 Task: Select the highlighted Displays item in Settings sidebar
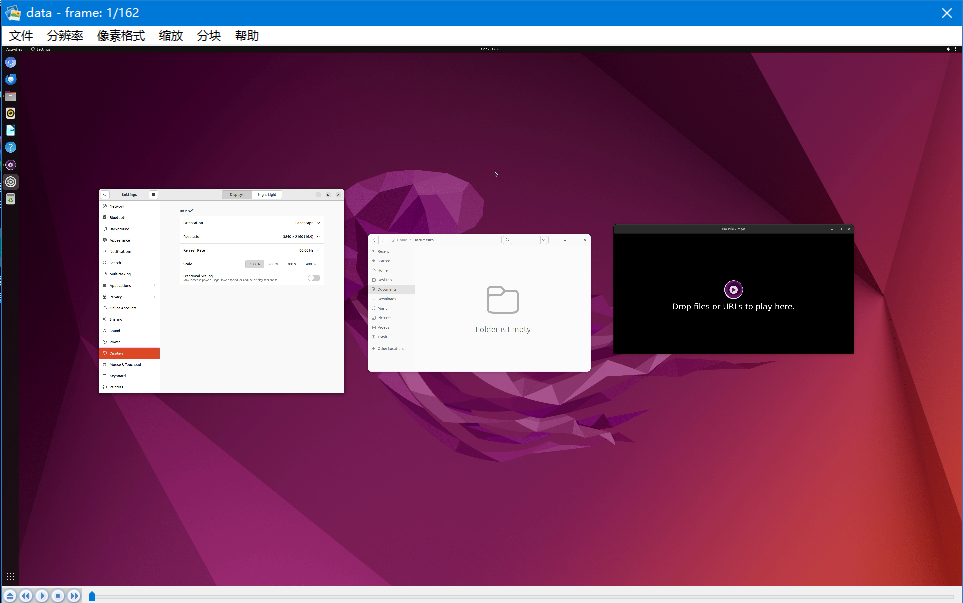coord(130,353)
